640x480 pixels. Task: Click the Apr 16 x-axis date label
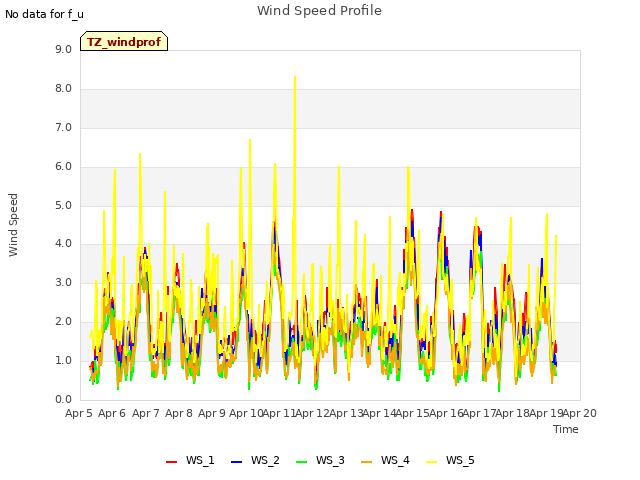click(446, 413)
